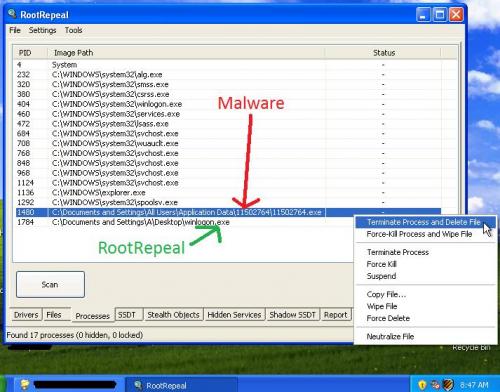The height and width of the screenshot is (392, 500).
Task: Open the Settings menu
Action: coord(42,30)
